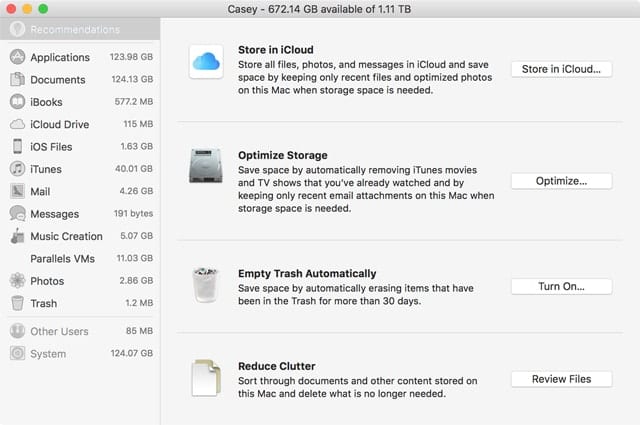Select the Messages speech bubble icon
The height and width of the screenshot is (425, 640).
point(18,214)
